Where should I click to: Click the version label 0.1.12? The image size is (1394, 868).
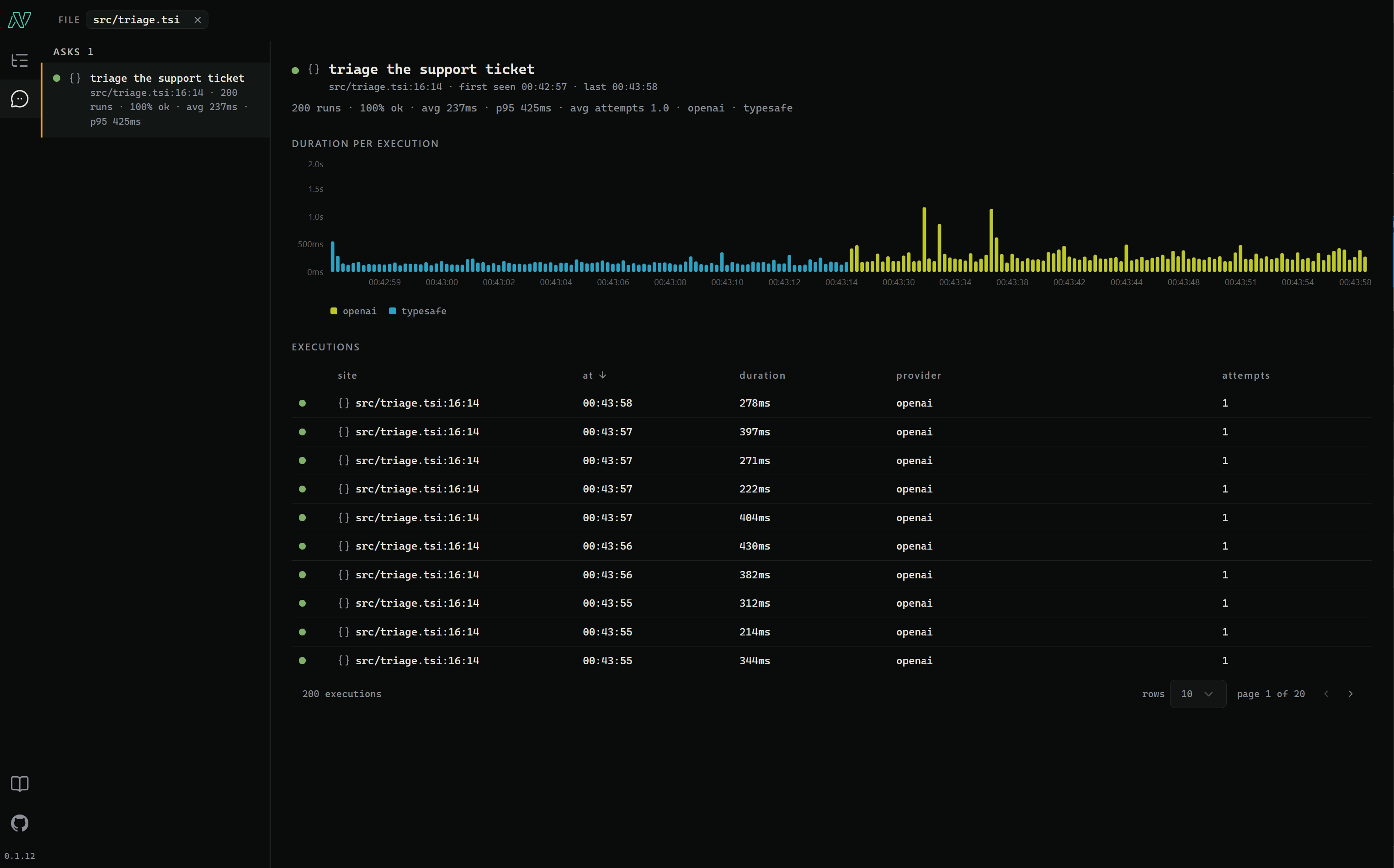pyautogui.click(x=20, y=856)
